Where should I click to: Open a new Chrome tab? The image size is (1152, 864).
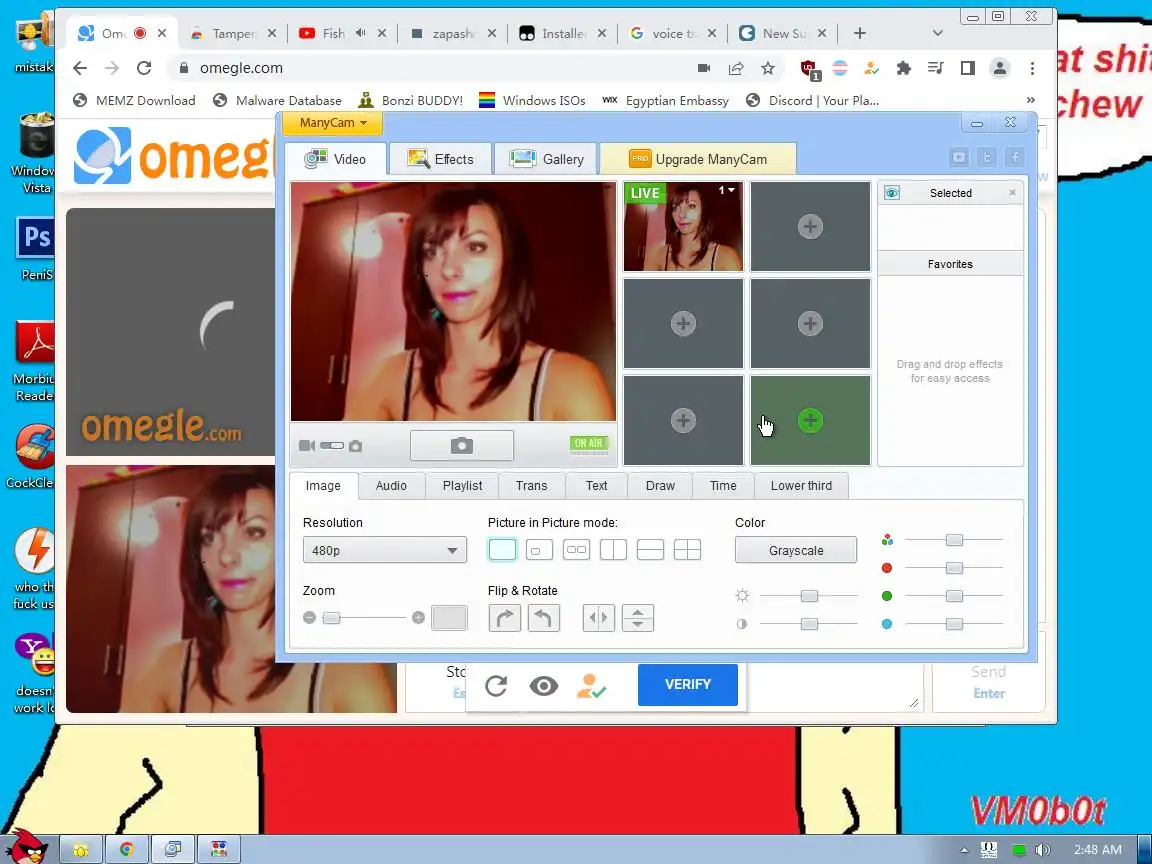coord(860,33)
